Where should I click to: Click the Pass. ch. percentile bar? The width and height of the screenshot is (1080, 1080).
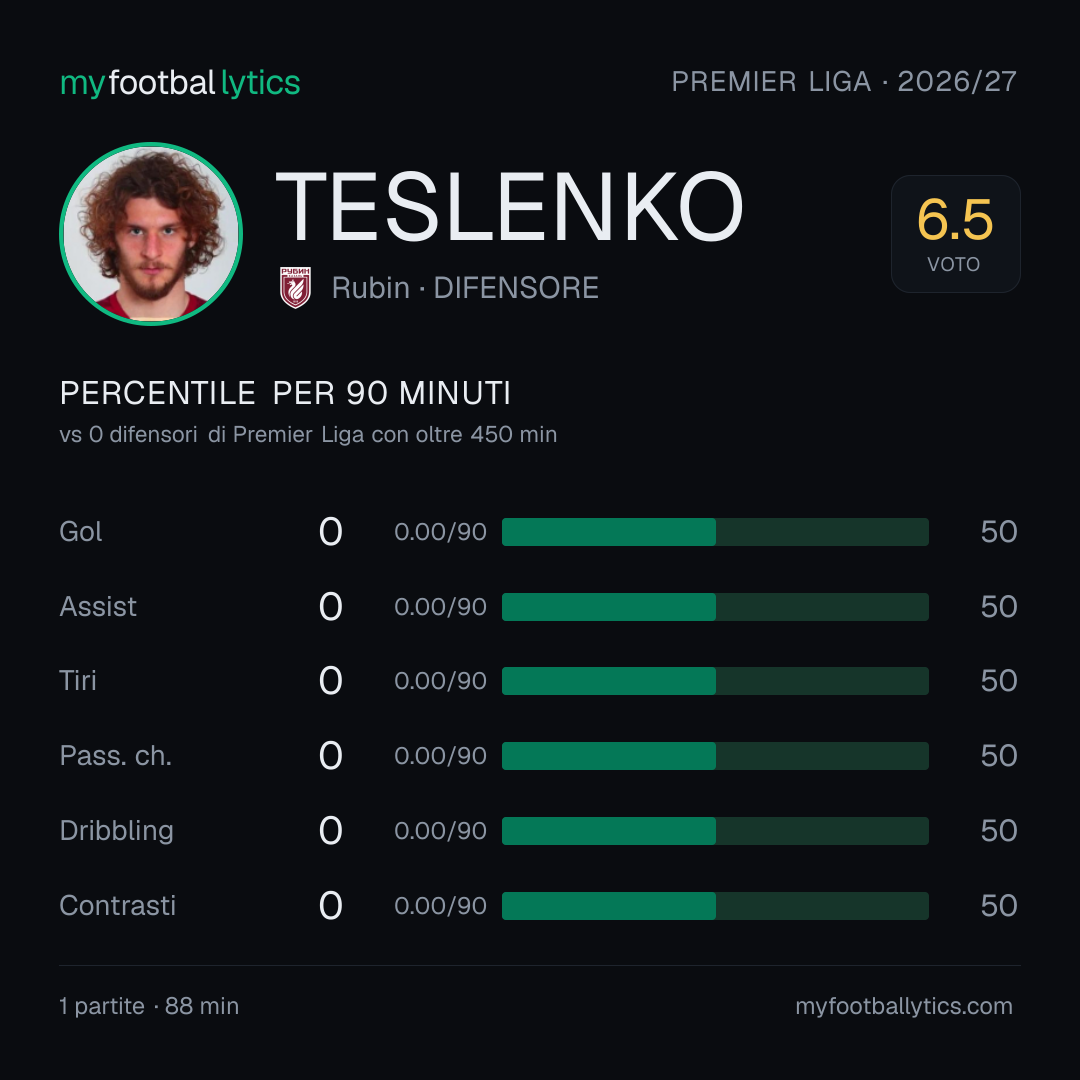click(715, 756)
